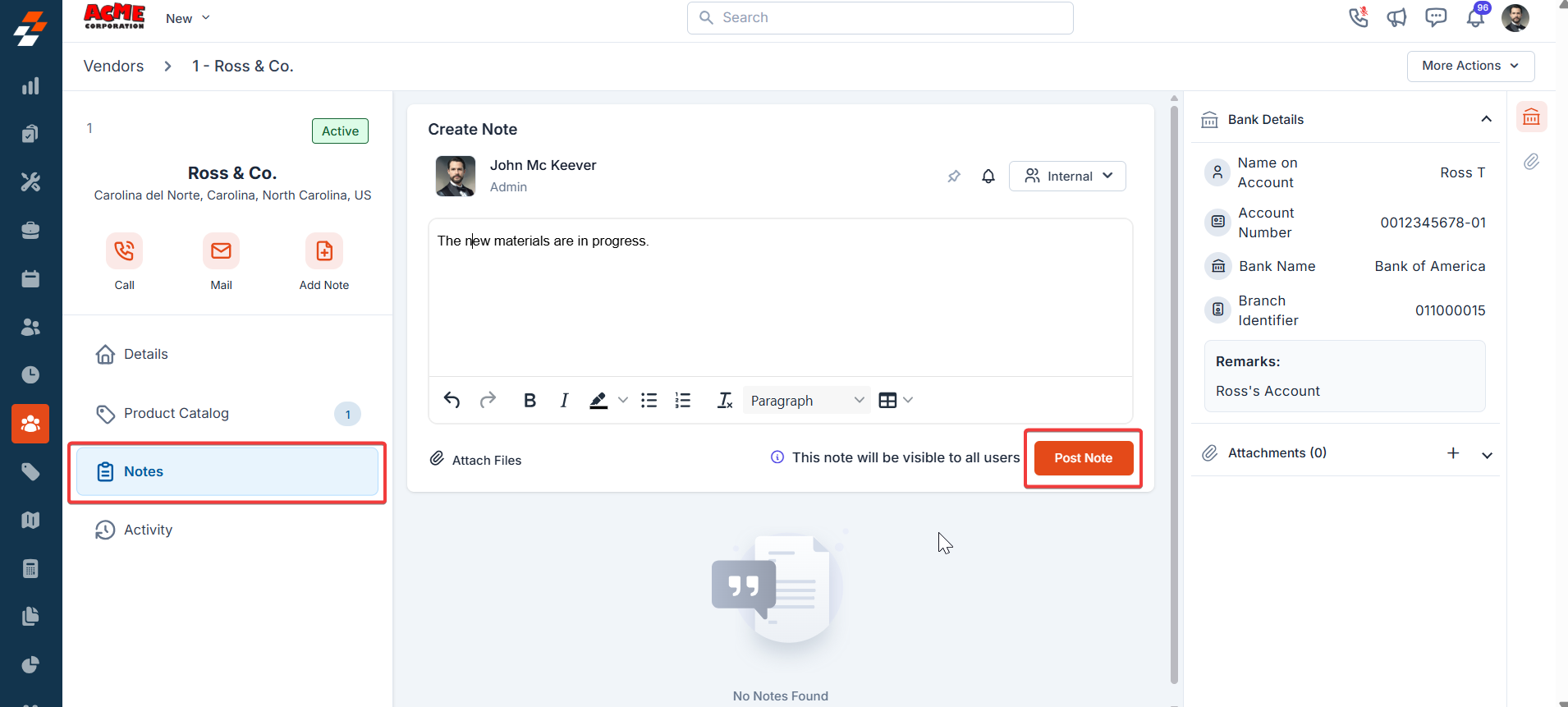Open the More Actions dropdown
1568x707 pixels.
[1470, 66]
